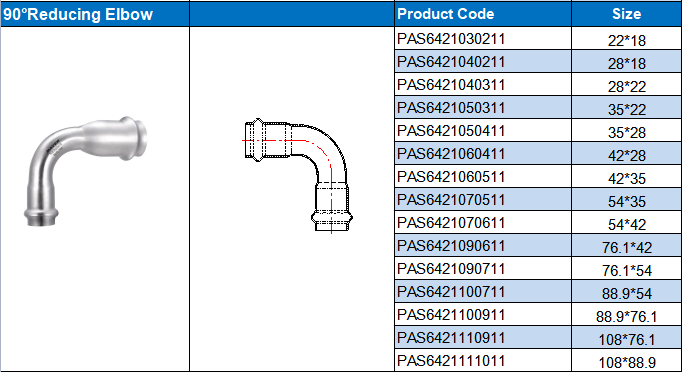Click product code PAS6421070611
The width and height of the screenshot is (682, 372).
click(x=483, y=223)
